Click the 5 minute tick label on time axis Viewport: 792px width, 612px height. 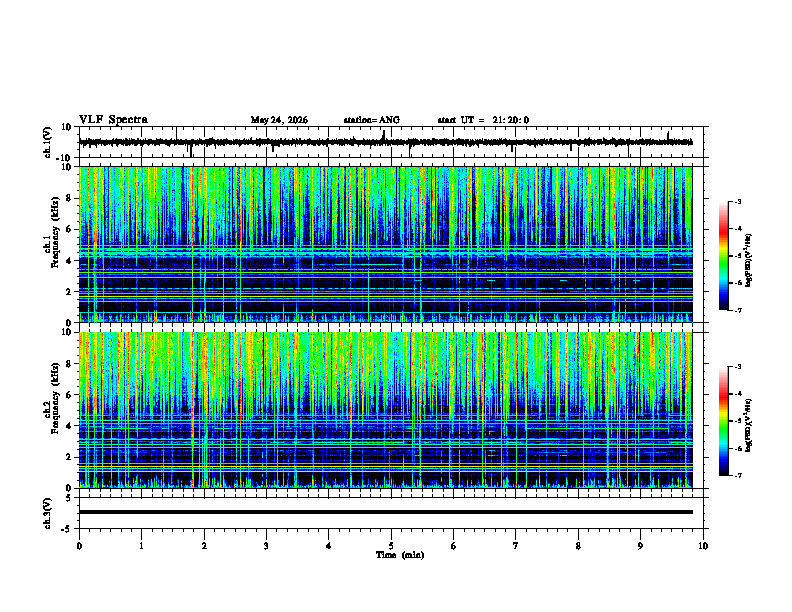[x=391, y=546]
